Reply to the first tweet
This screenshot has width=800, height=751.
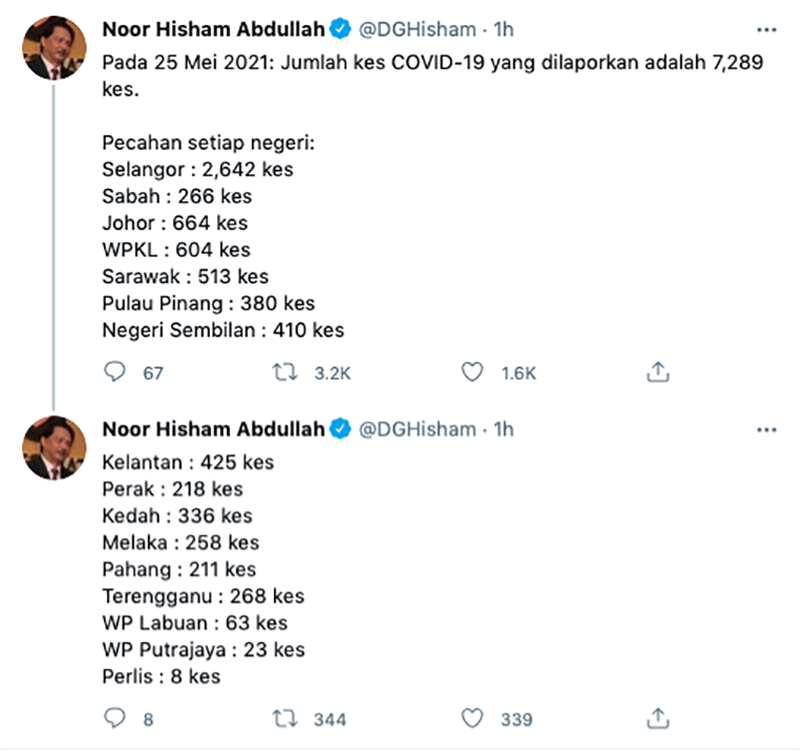(x=116, y=372)
